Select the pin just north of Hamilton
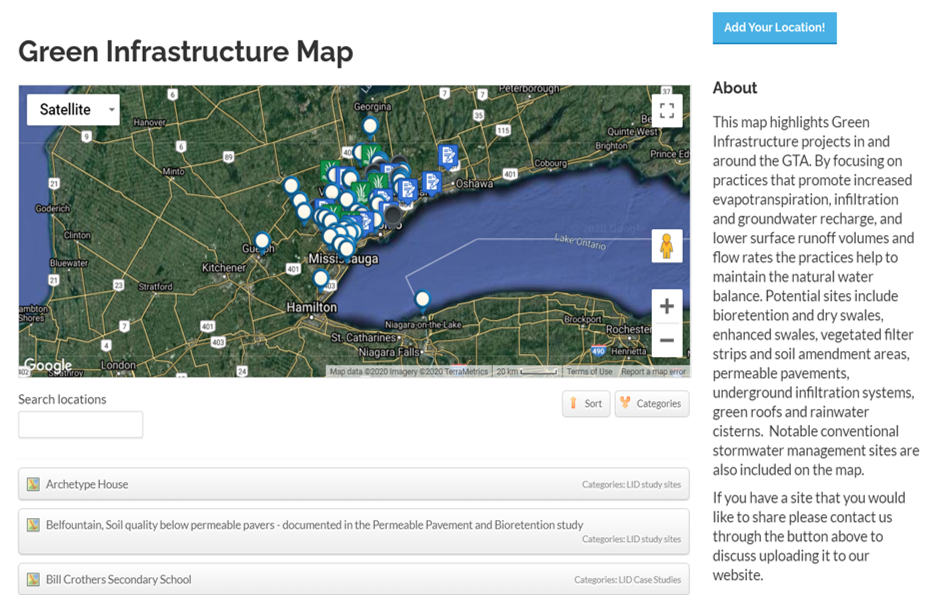931x595 pixels. [x=320, y=278]
